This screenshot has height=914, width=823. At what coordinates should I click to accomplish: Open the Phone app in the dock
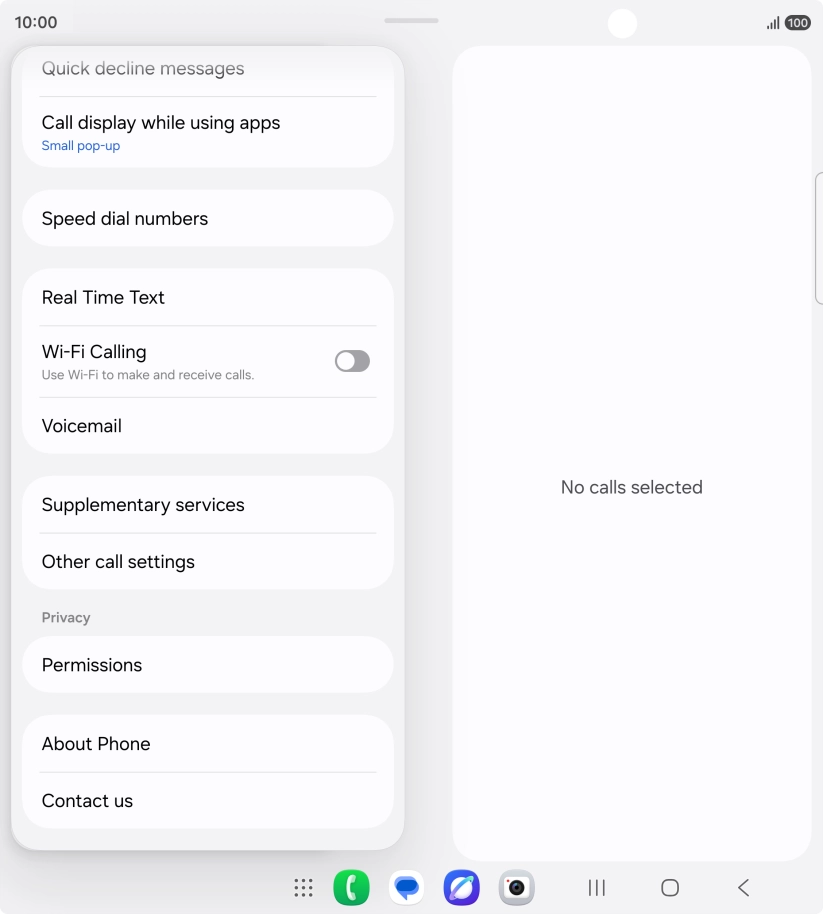coord(351,887)
